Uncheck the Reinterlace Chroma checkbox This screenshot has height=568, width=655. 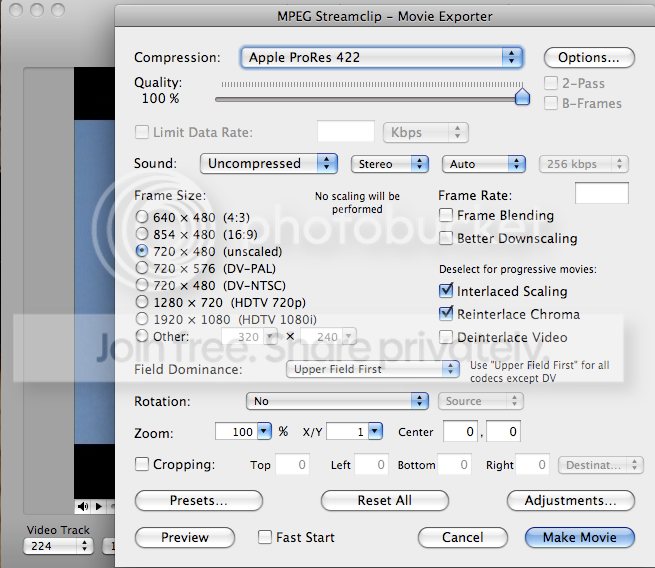pyautogui.click(x=446, y=314)
